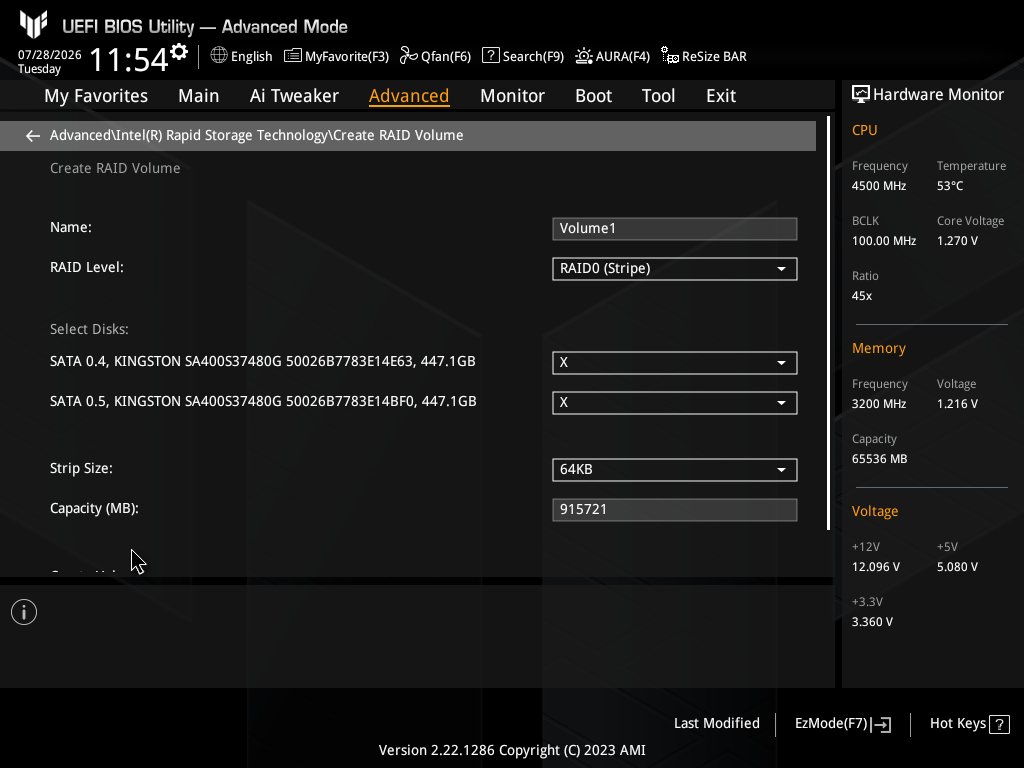Viewport: 1024px width, 768px height.
Task: Click the TUF logo in the header
Action: point(33,25)
